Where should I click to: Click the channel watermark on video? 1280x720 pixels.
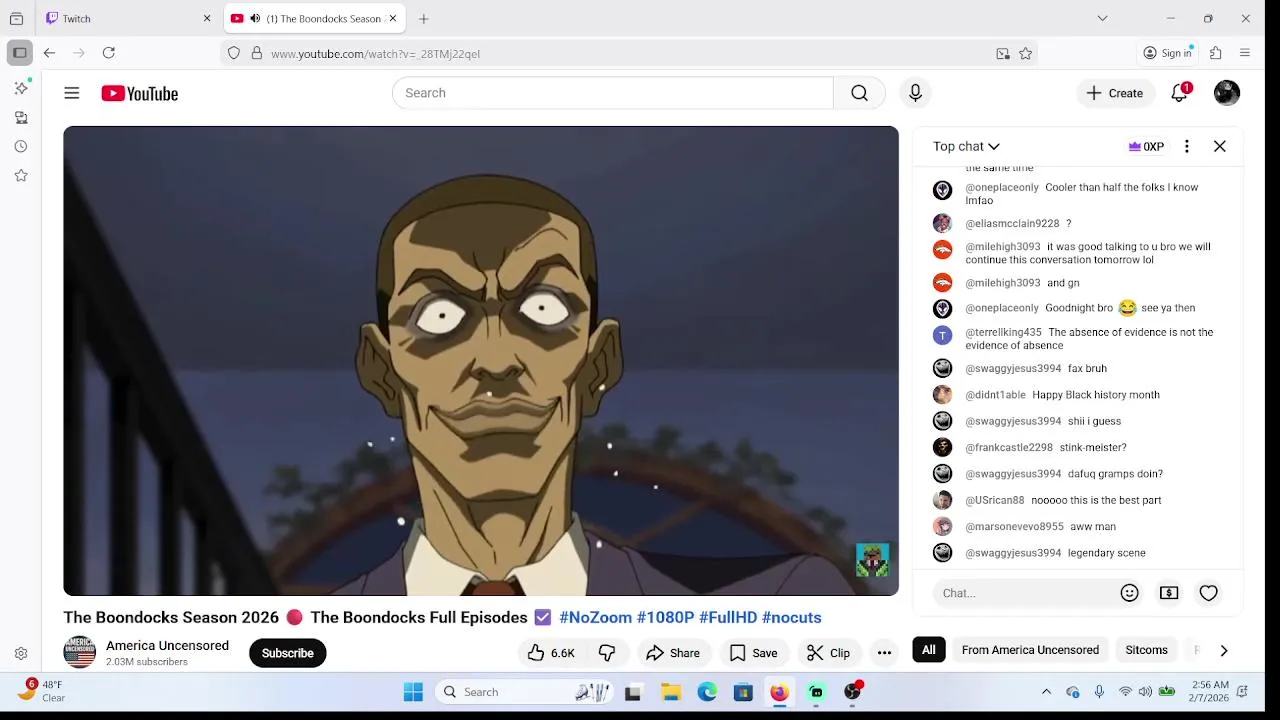click(872, 560)
